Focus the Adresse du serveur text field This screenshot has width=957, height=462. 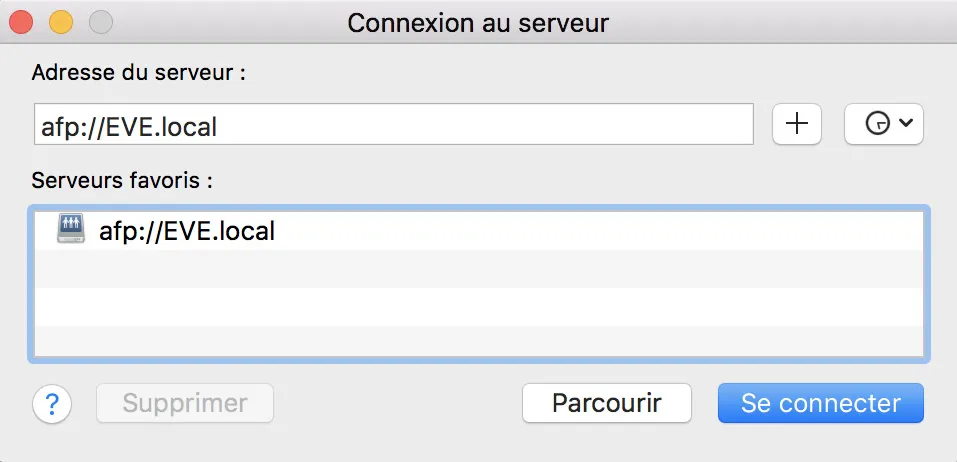[x=394, y=124]
